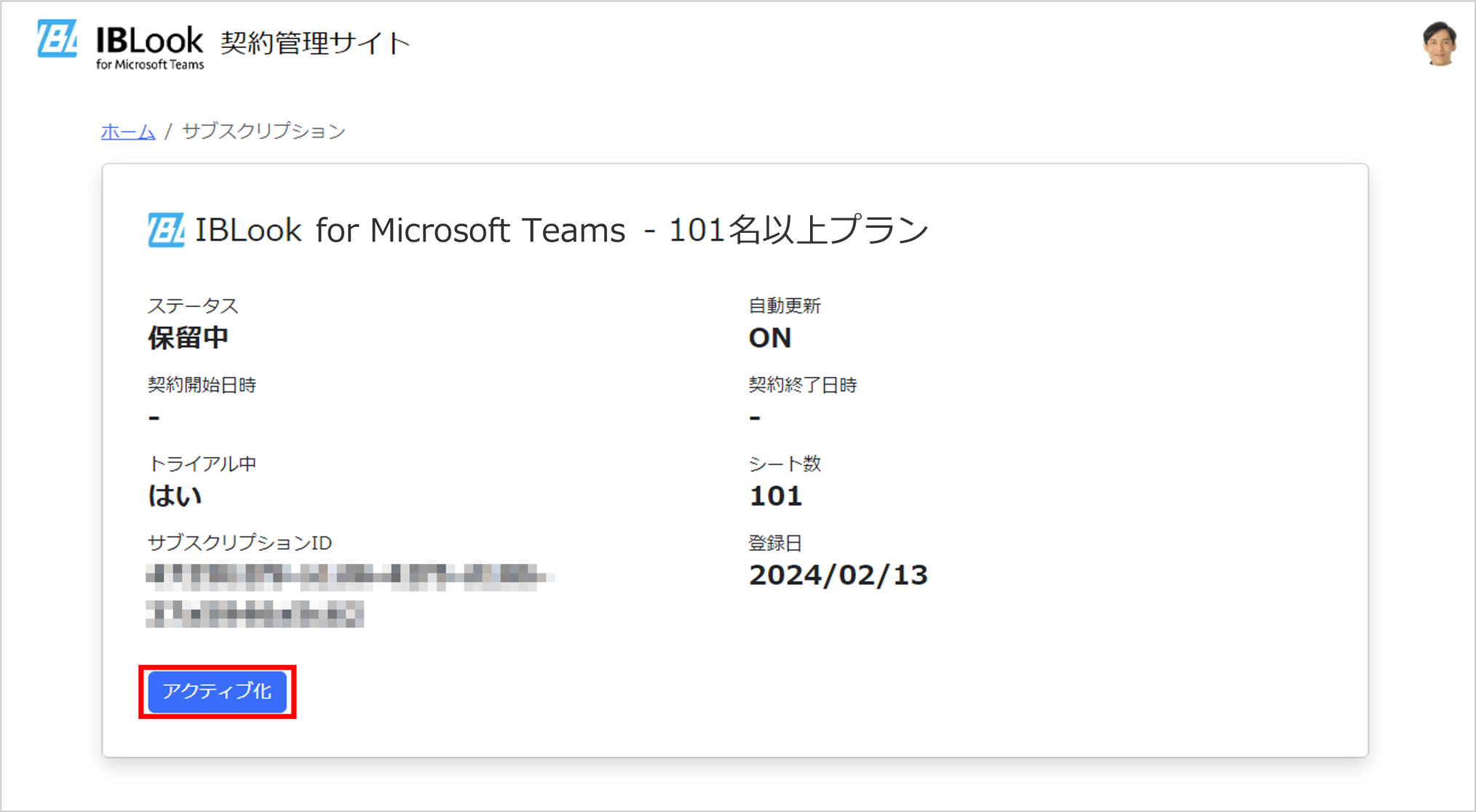Image resolution: width=1476 pixels, height=812 pixels.
Task: Click the 契約管理サイト header title
Action: pos(315,43)
